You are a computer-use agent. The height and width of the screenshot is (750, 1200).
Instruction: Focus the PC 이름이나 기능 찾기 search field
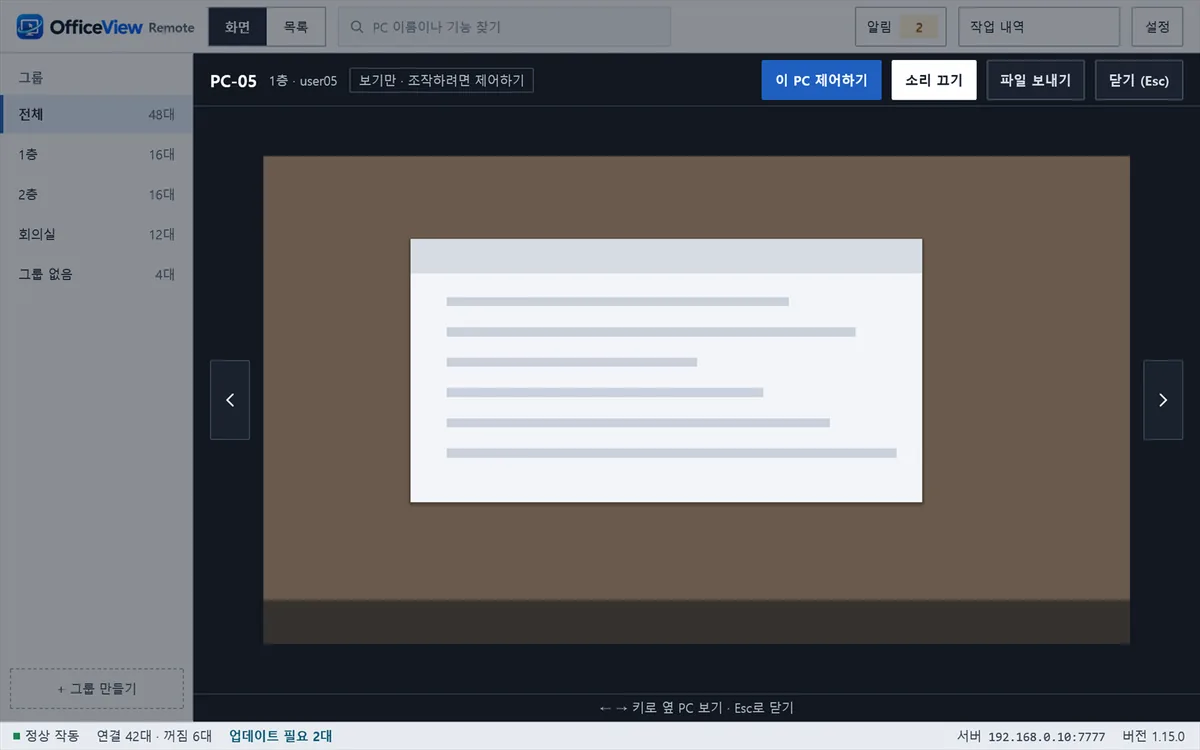(x=504, y=27)
